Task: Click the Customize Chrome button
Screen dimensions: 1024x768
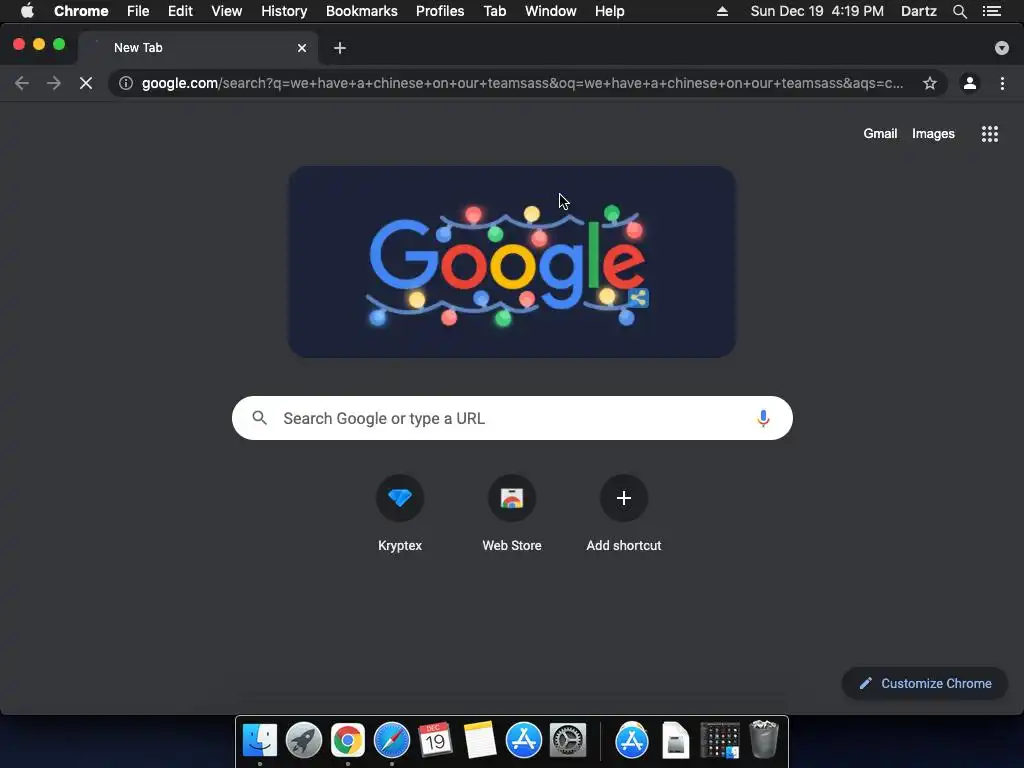Action: (x=925, y=683)
